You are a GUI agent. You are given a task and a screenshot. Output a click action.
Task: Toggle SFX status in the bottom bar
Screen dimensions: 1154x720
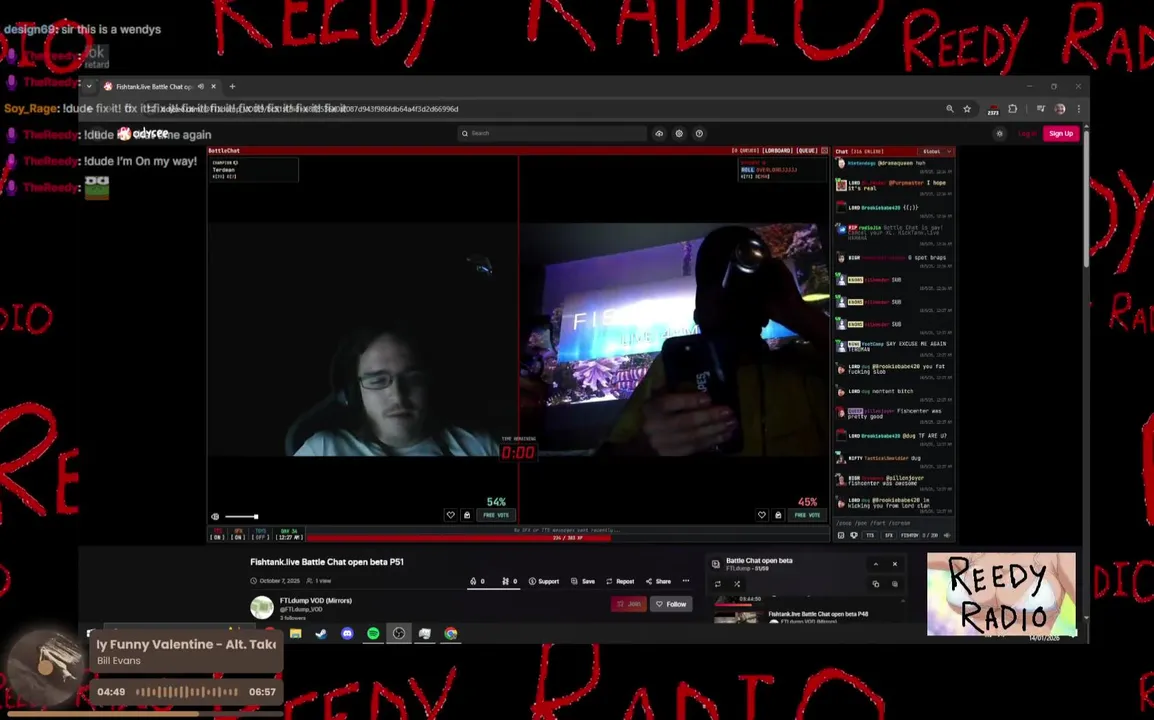[x=238, y=534]
